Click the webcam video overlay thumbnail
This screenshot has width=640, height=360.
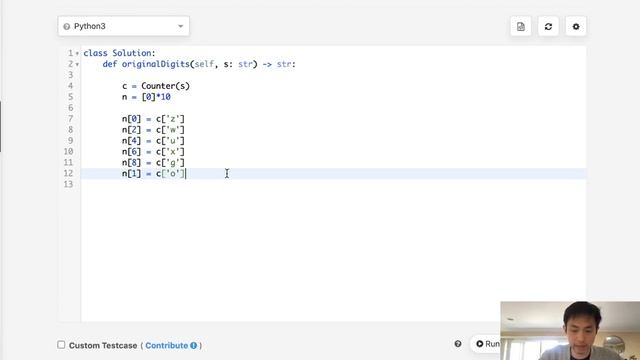pos(570,331)
